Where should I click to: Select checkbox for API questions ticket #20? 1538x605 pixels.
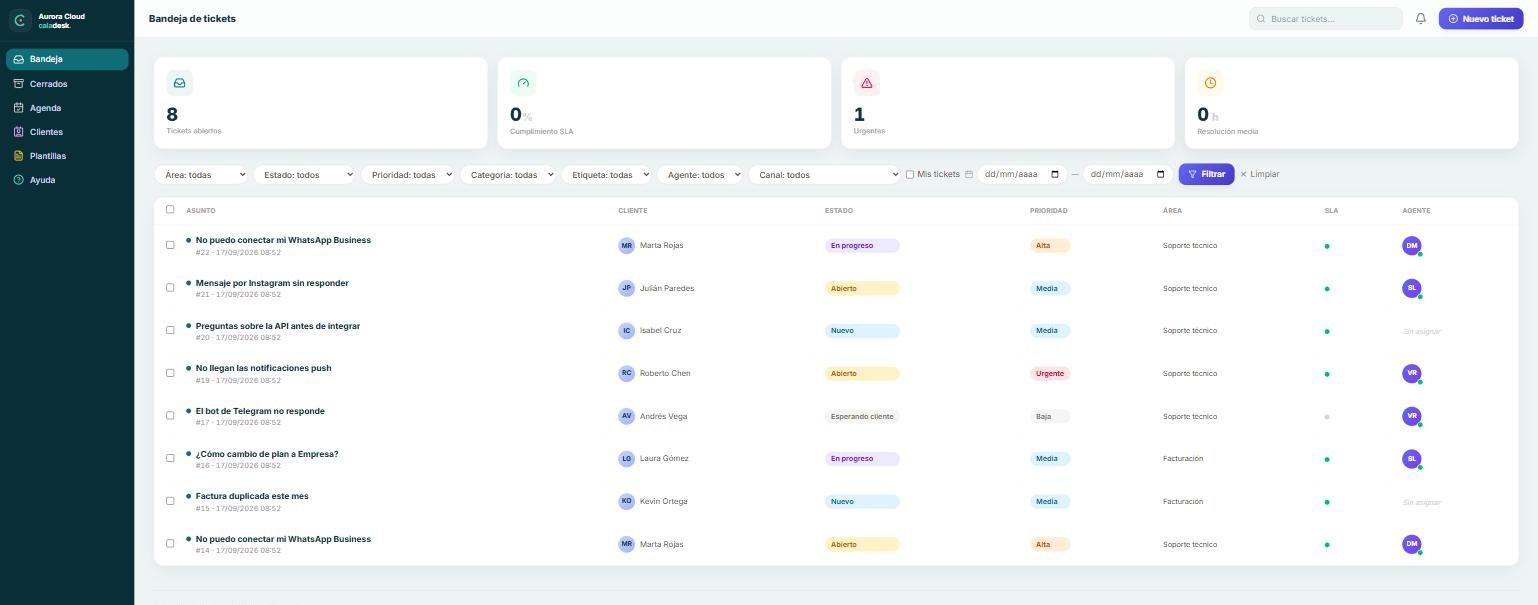tap(170, 330)
